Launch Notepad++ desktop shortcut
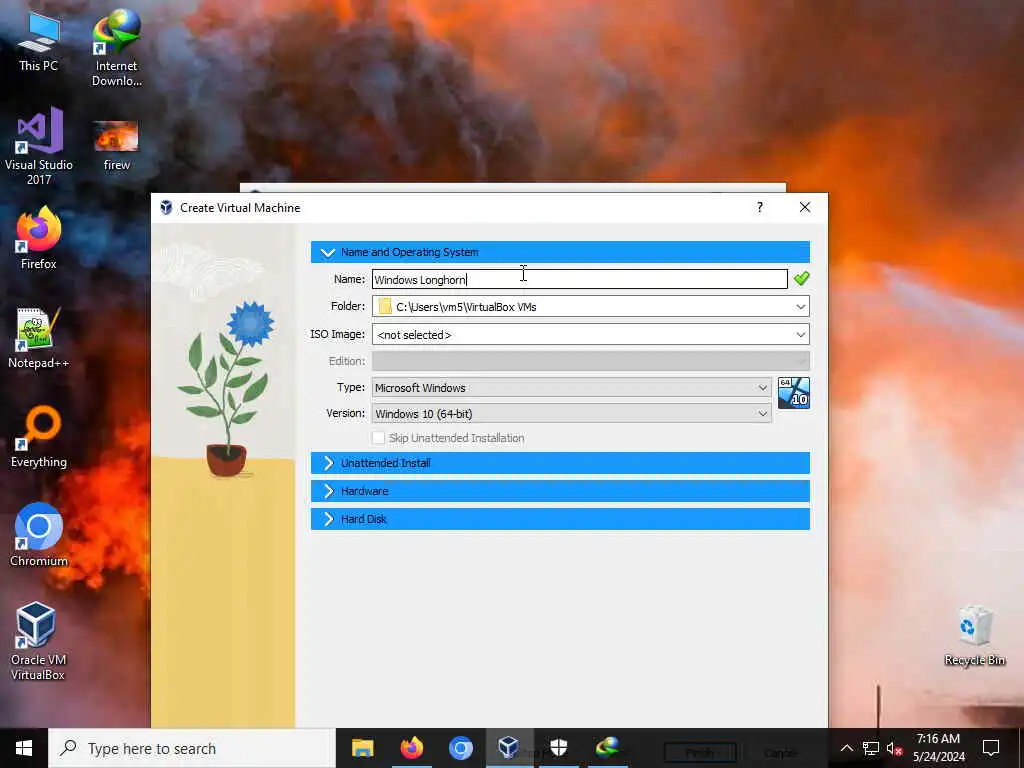Image resolution: width=1024 pixels, height=768 pixels. (39, 338)
